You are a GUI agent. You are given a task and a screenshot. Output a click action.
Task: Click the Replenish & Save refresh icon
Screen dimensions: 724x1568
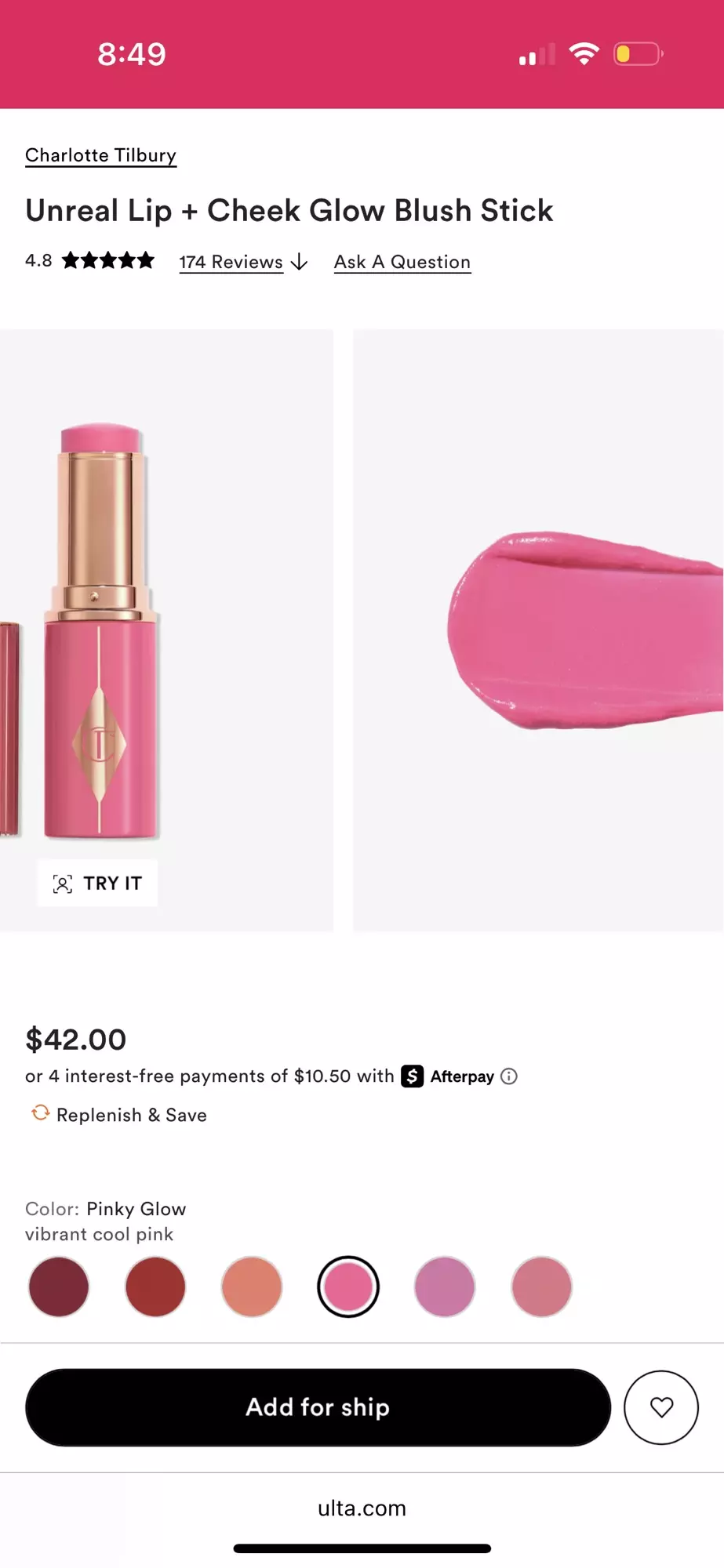click(38, 1113)
